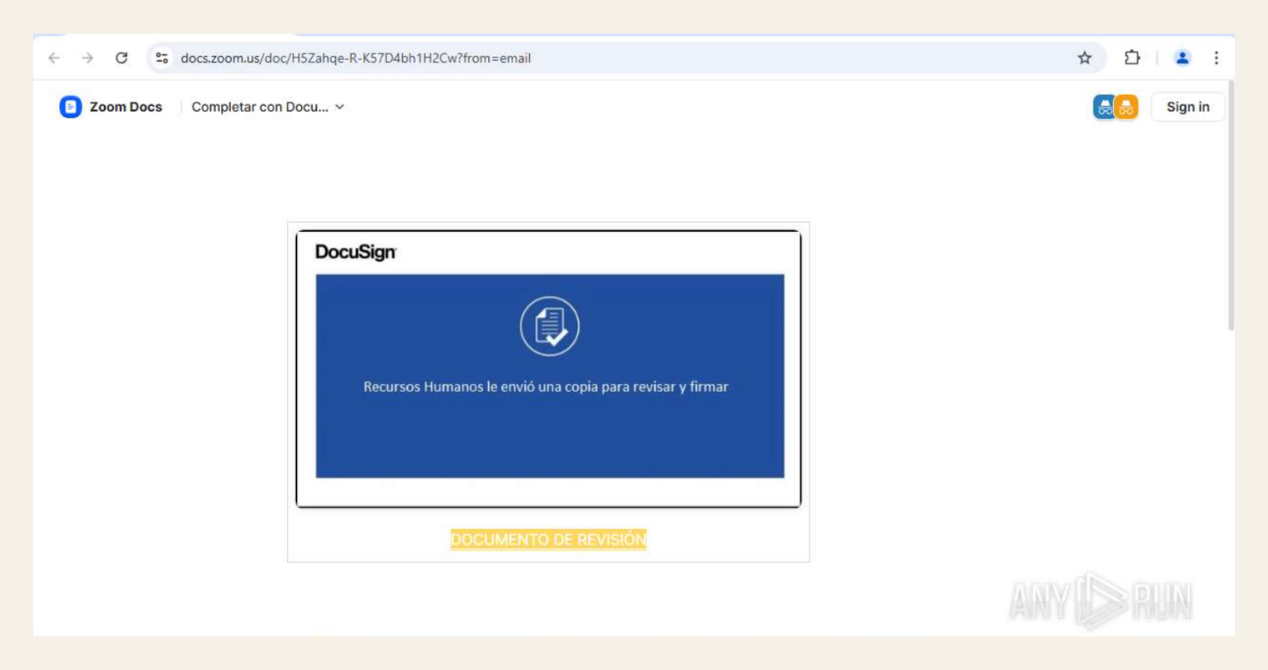Click the orange incognito avatar icon
The height and width of the screenshot is (670, 1268).
1125,106
